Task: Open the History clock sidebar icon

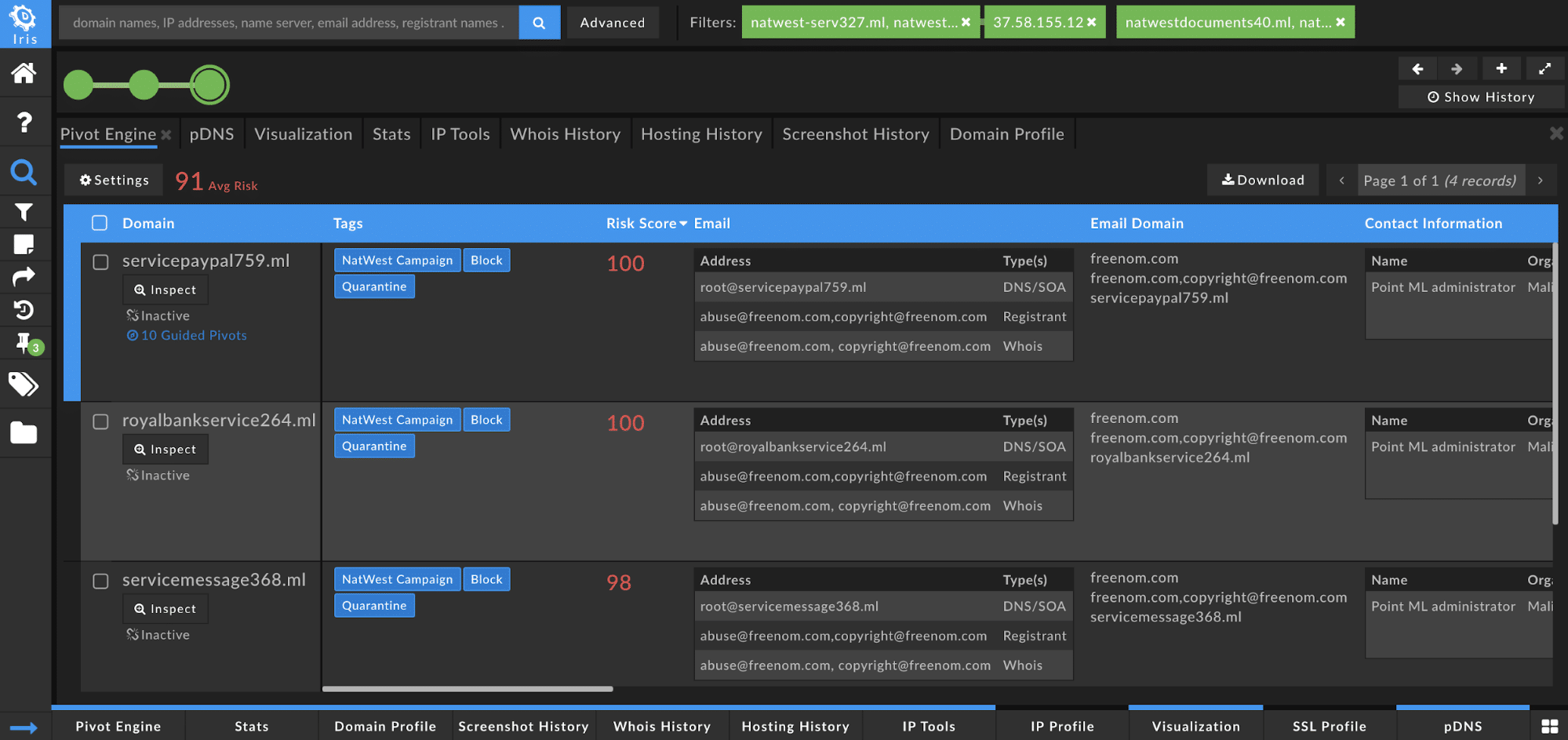Action: click(24, 310)
